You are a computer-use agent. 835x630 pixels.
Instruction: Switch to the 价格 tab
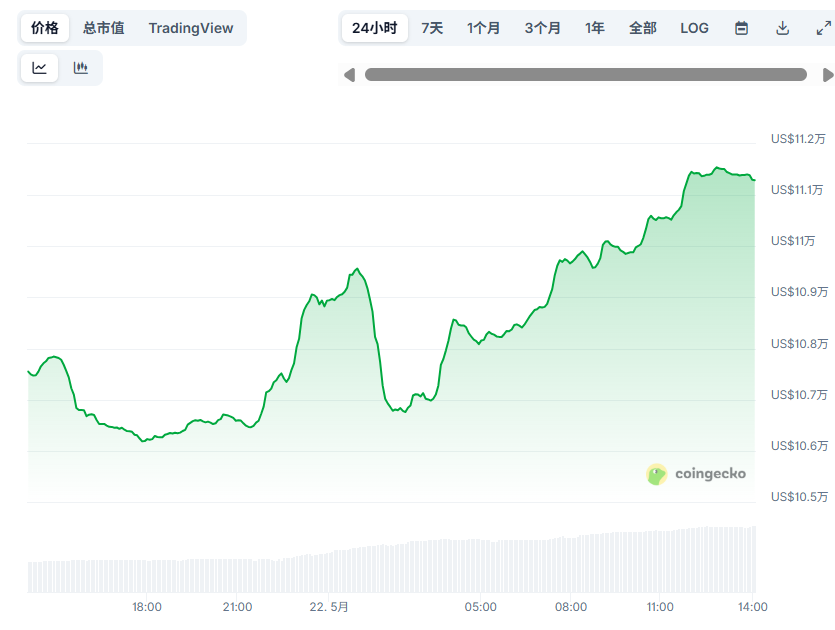[45, 28]
